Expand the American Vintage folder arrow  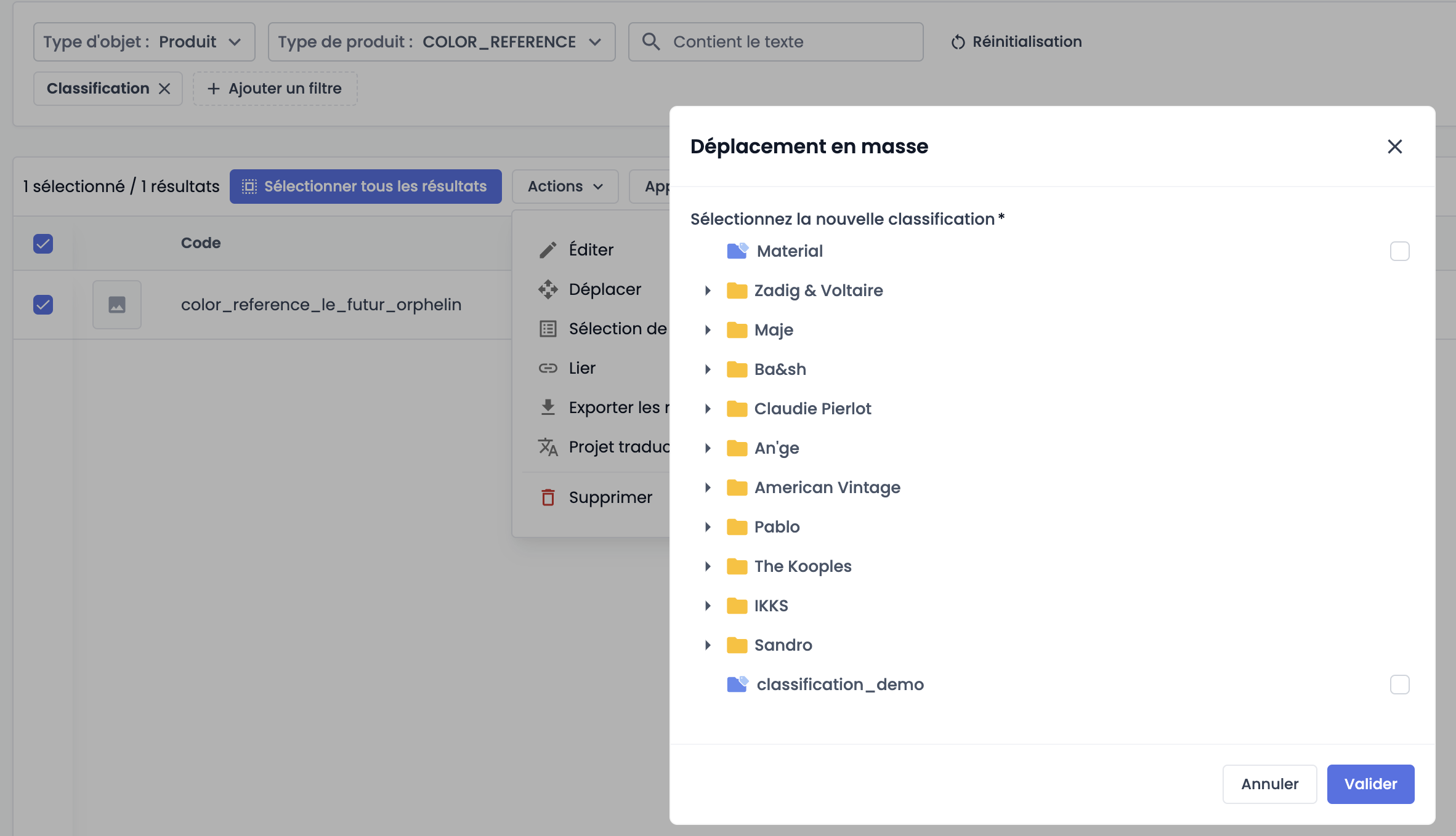point(708,488)
